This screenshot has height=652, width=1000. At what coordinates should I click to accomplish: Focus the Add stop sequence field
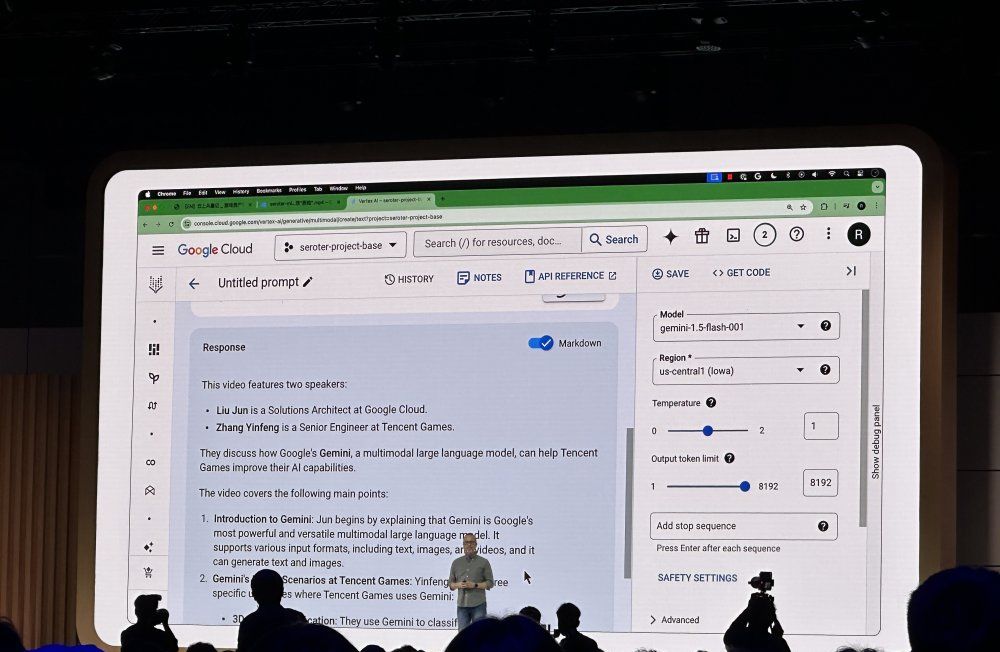point(744,526)
